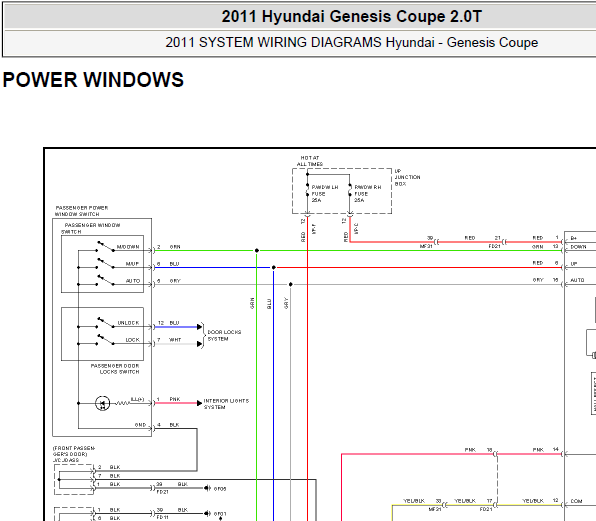Viewport: 596px width, 521px height.
Task: Click the 'PNK' wire label at switch pin 1
Action: 175,399
